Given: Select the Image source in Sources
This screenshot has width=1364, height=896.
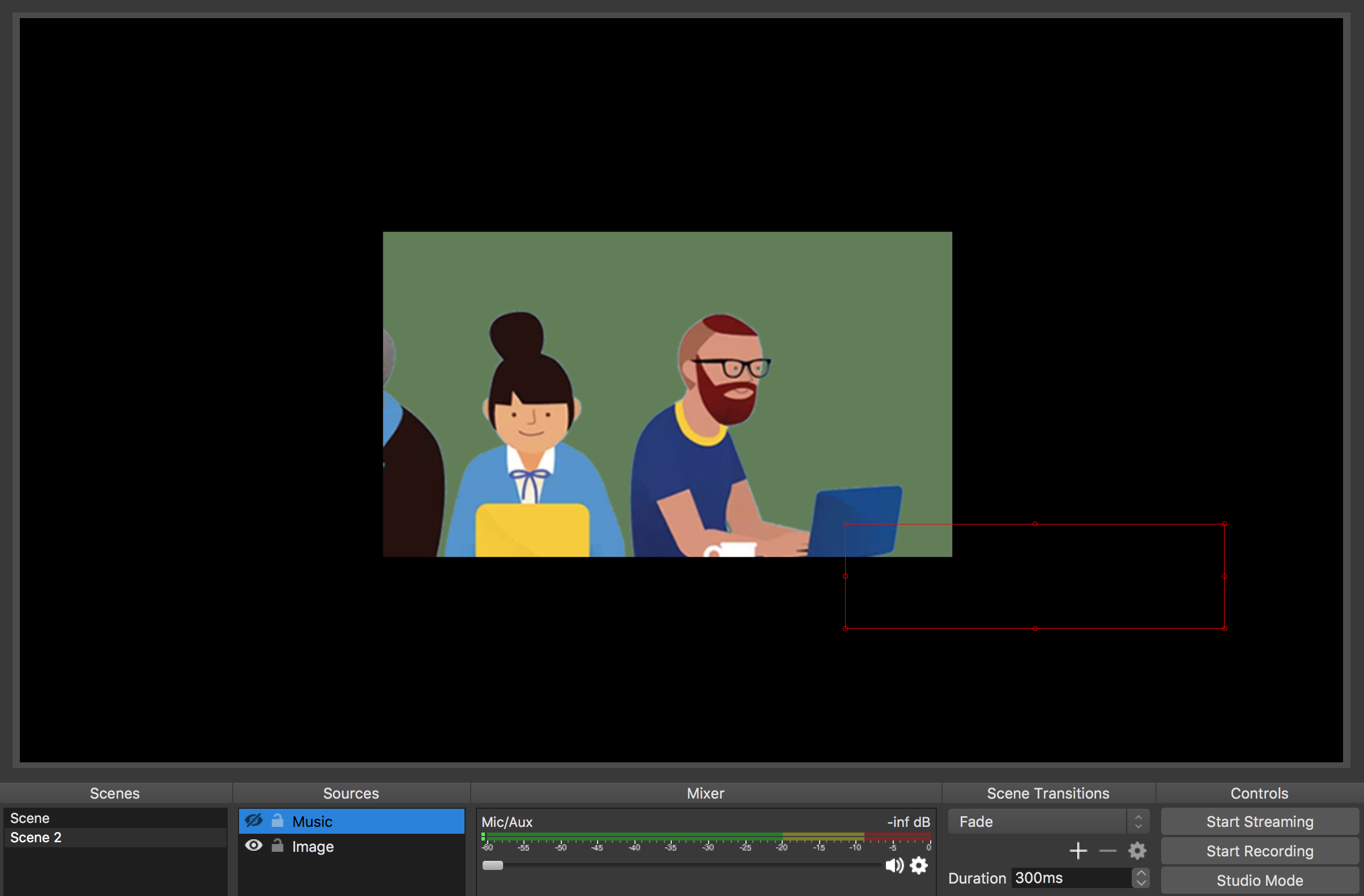Looking at the screenshot, I should pos(313,846).
